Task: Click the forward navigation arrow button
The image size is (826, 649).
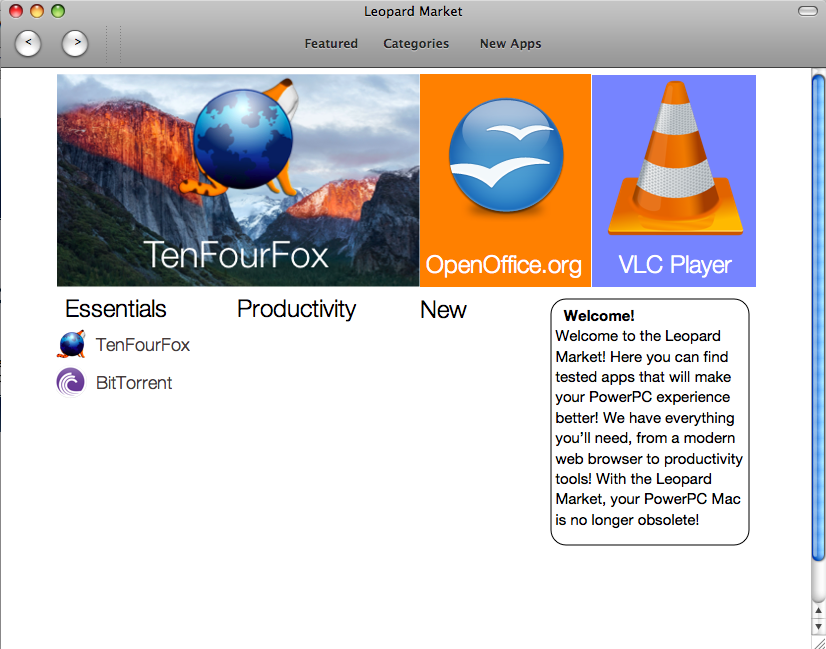Action: (x=75, y=43)
